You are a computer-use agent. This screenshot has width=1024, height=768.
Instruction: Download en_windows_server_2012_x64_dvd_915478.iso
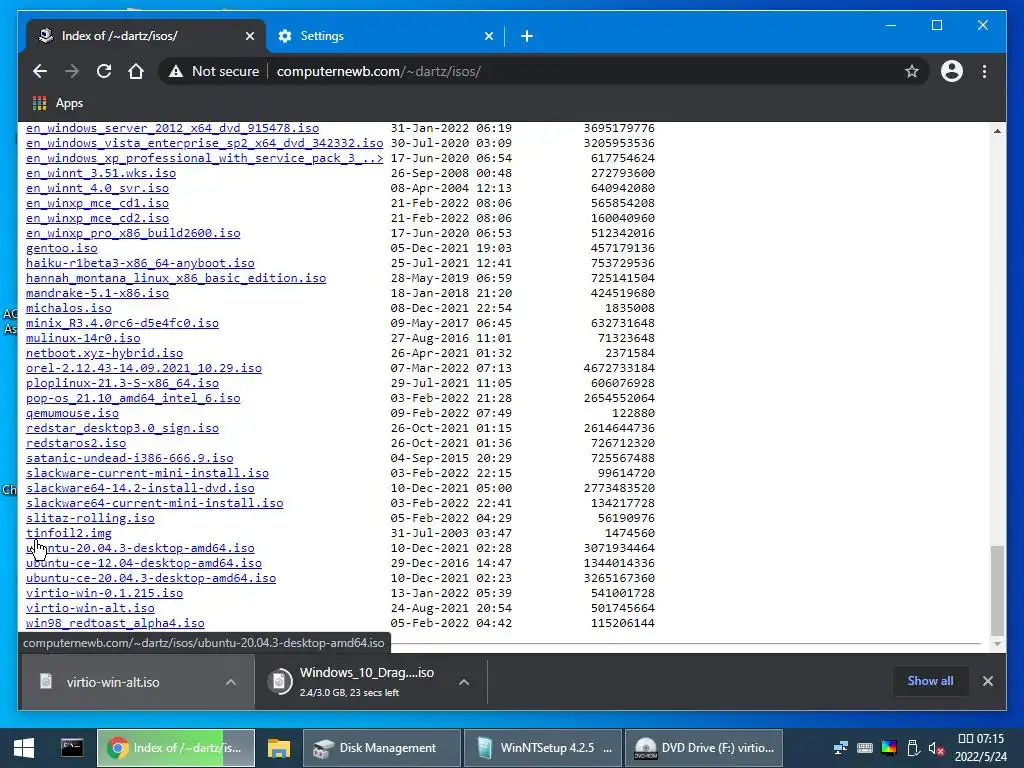172,128
